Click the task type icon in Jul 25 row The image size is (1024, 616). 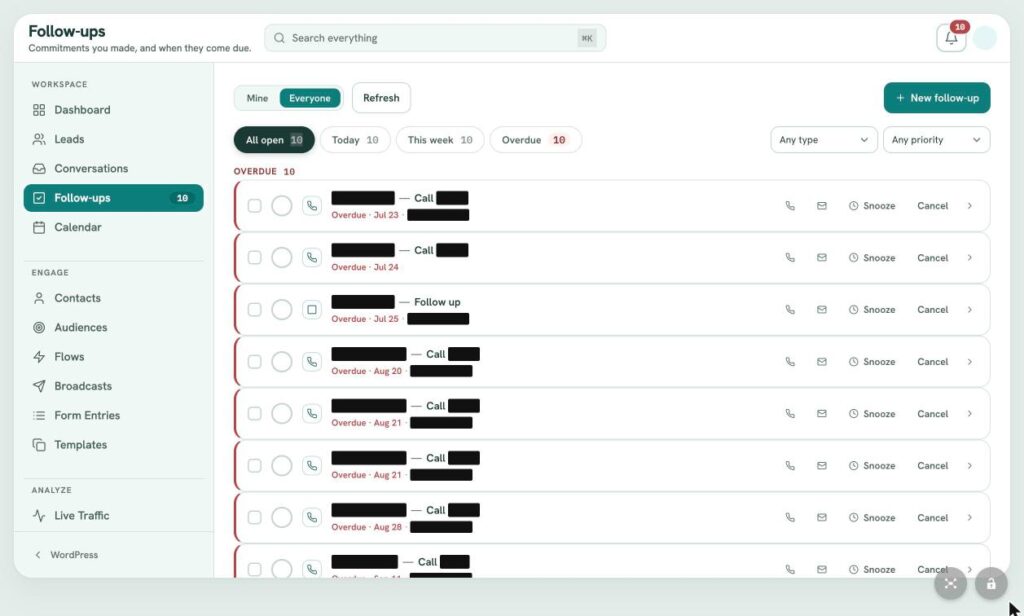coord(312,310)
